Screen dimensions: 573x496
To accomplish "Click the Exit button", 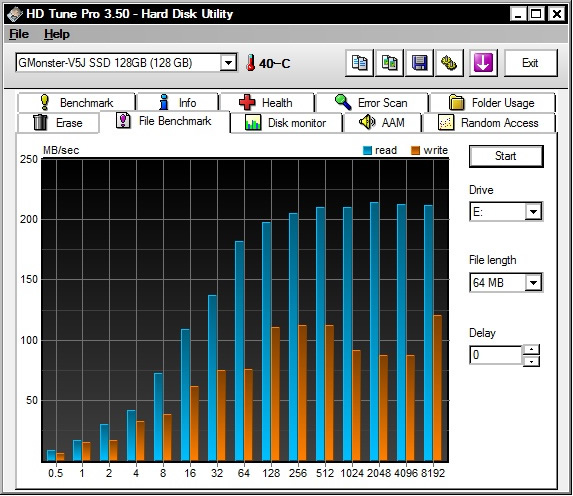I will click(x=531, y=63).
